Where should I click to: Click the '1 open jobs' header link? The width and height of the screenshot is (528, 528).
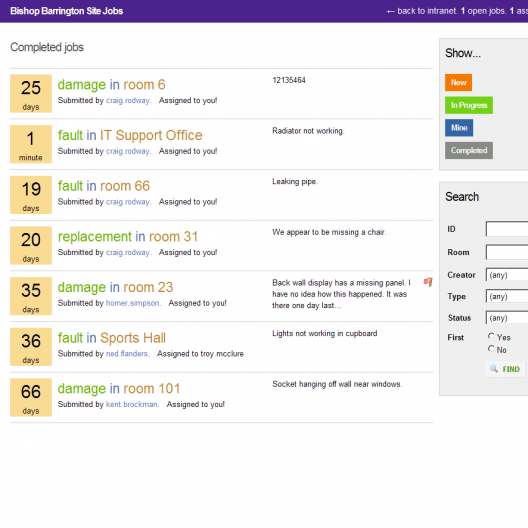[x=484, y=11]
